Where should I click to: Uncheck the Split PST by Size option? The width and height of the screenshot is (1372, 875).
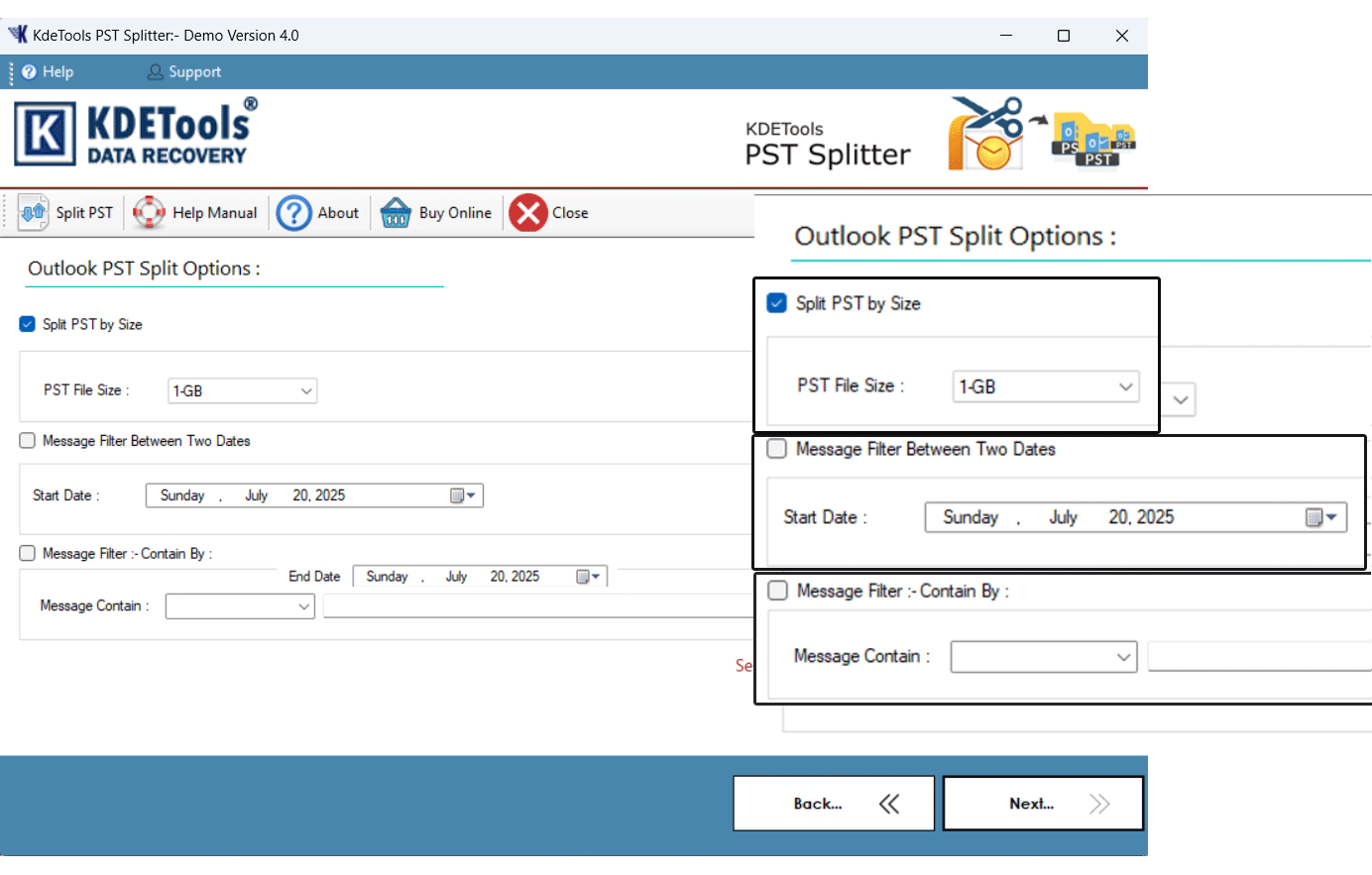pyautogui.click(x=27, y=324)
